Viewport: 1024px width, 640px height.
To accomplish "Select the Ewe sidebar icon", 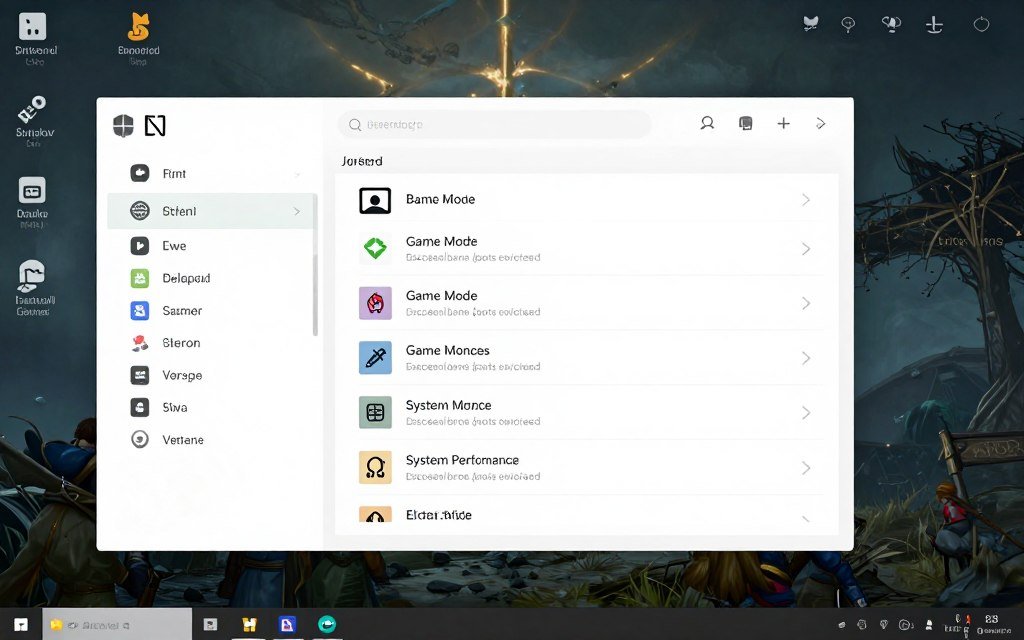I will point(141,246).
